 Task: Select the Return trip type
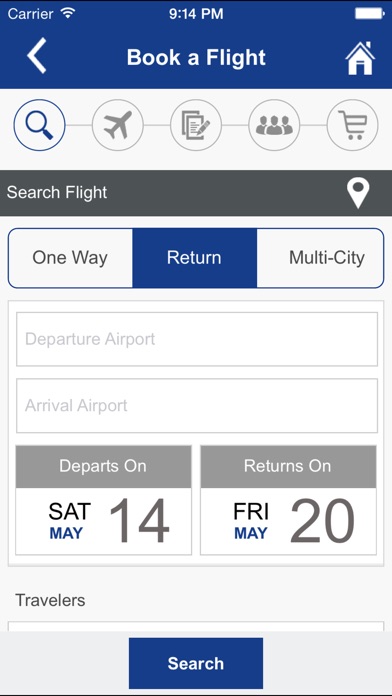click(194, 258)
